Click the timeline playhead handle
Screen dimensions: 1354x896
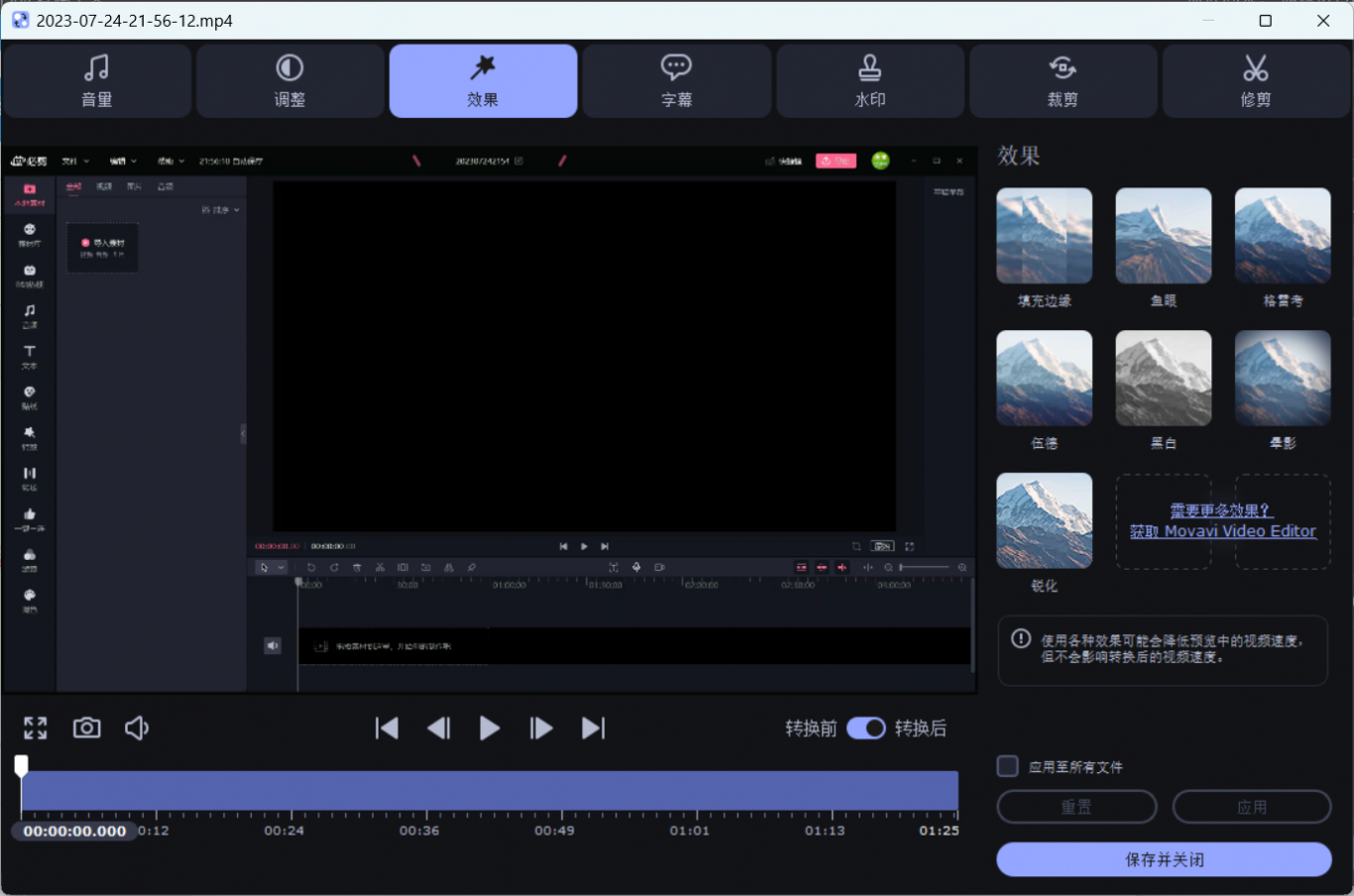[21, 765]
